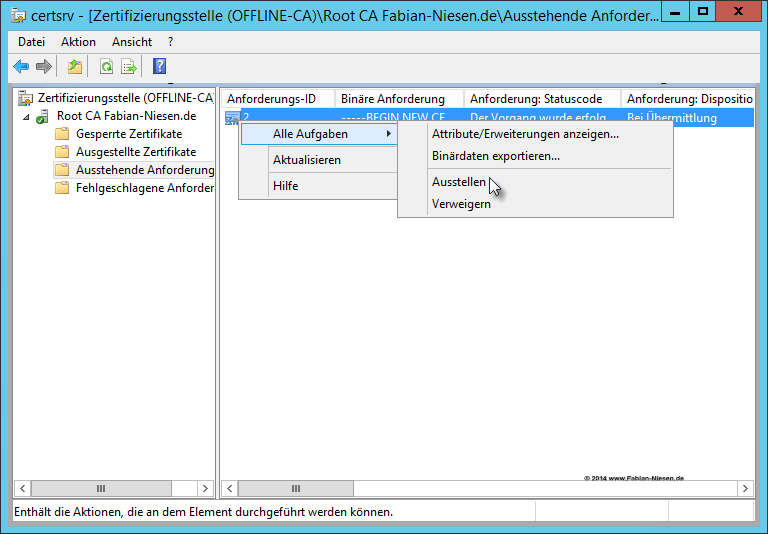Select Root CA Fabian-Niesen.de tree node
Screen dimensions: 768x534
126,116
